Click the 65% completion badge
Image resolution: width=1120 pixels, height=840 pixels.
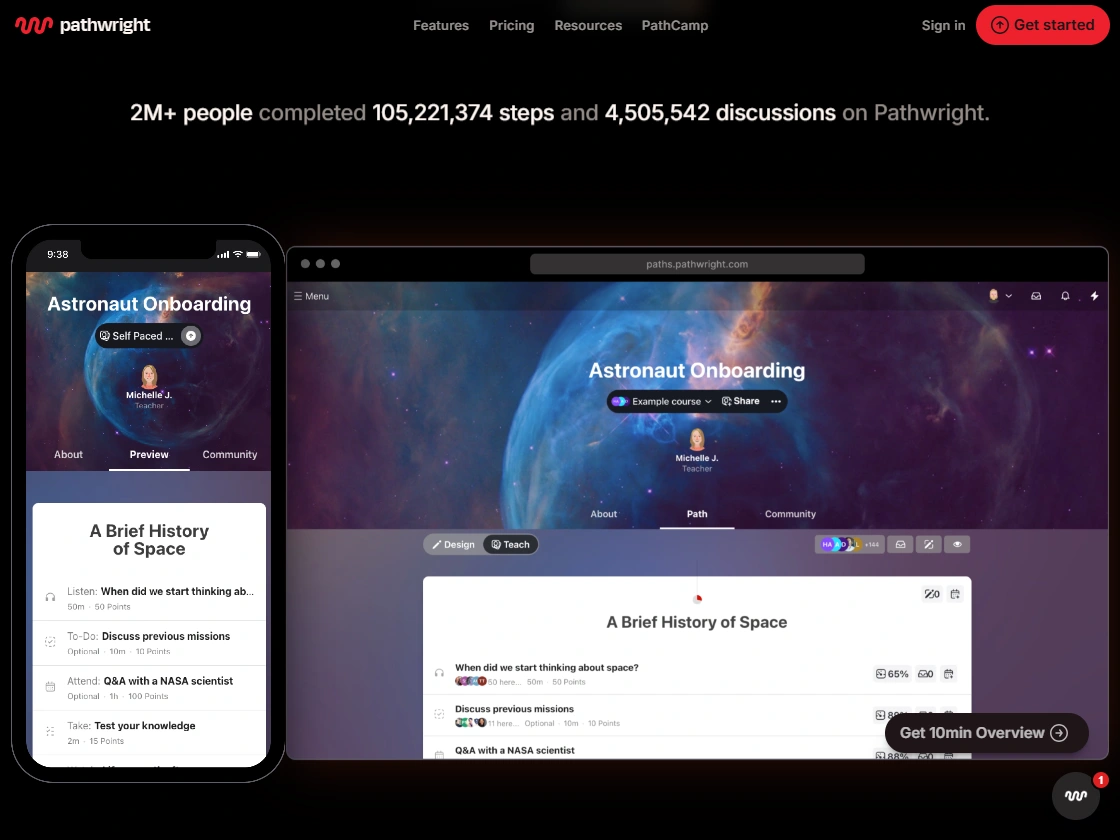(892, 674)
